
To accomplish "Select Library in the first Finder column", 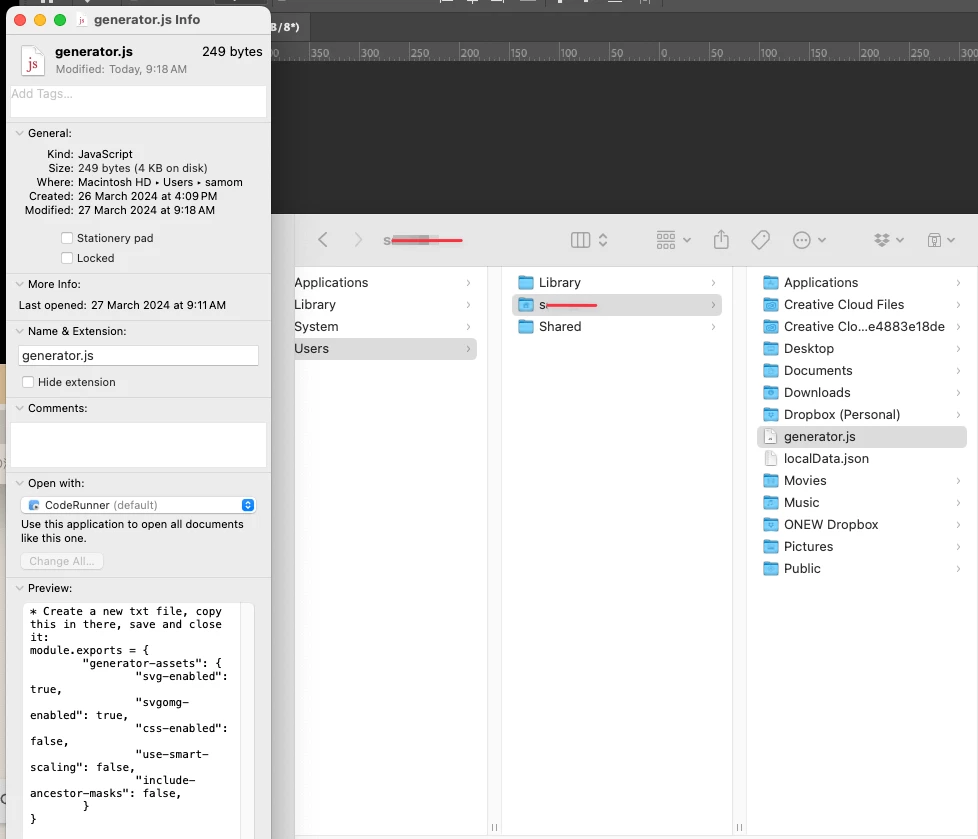I will click(385, 304).
